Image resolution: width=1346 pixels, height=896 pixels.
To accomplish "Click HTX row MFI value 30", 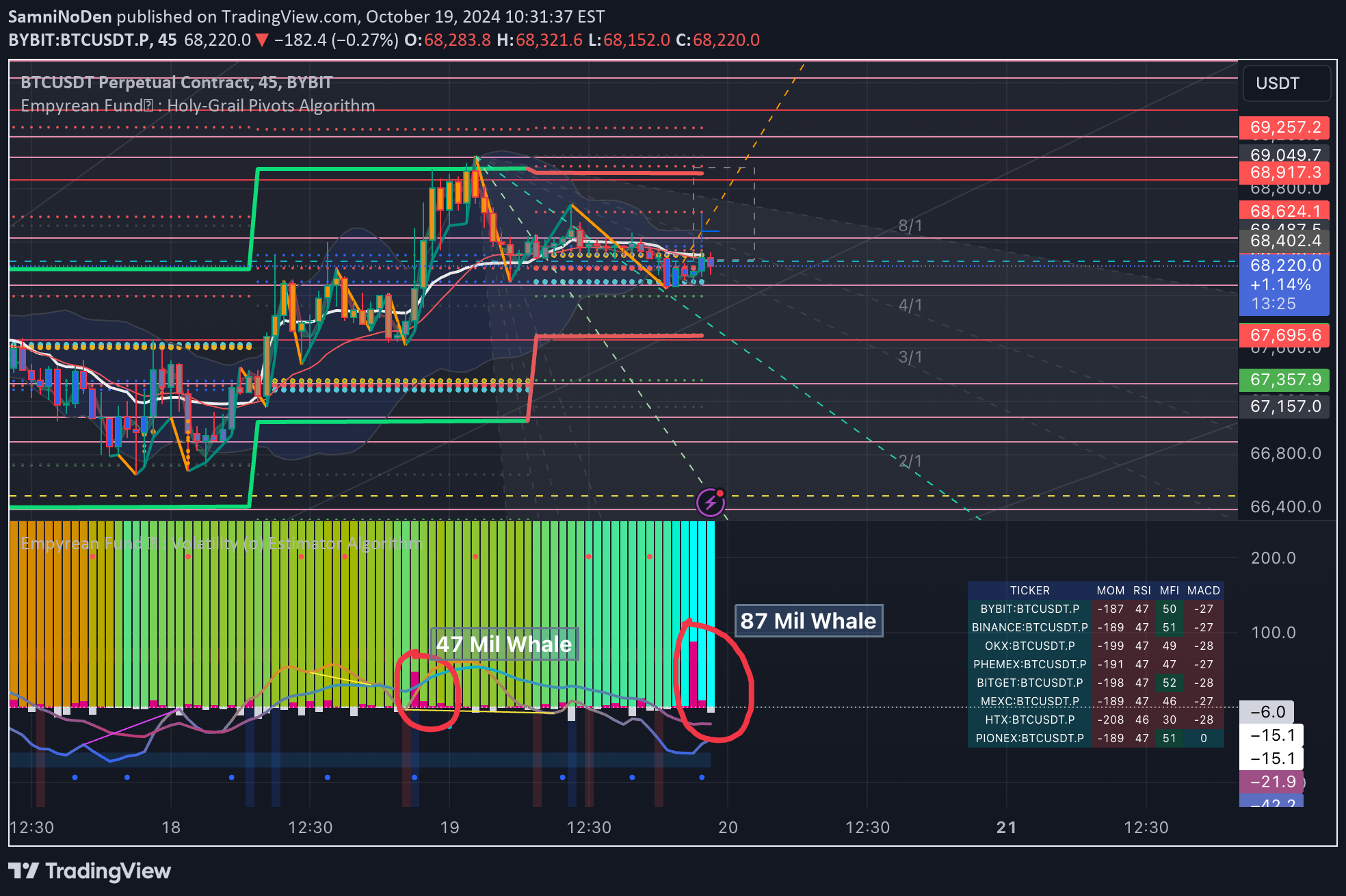I will [x=1170, y=720].
